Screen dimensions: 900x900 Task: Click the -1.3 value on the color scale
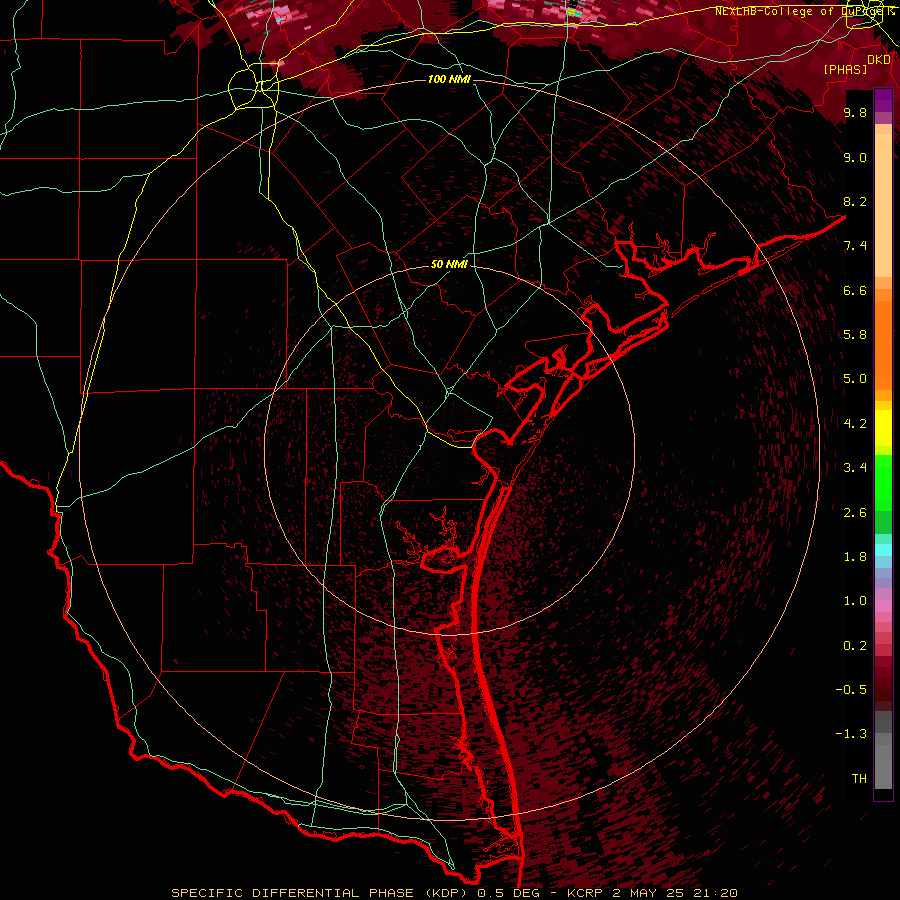pyautogui.click(x=851, y=734)
